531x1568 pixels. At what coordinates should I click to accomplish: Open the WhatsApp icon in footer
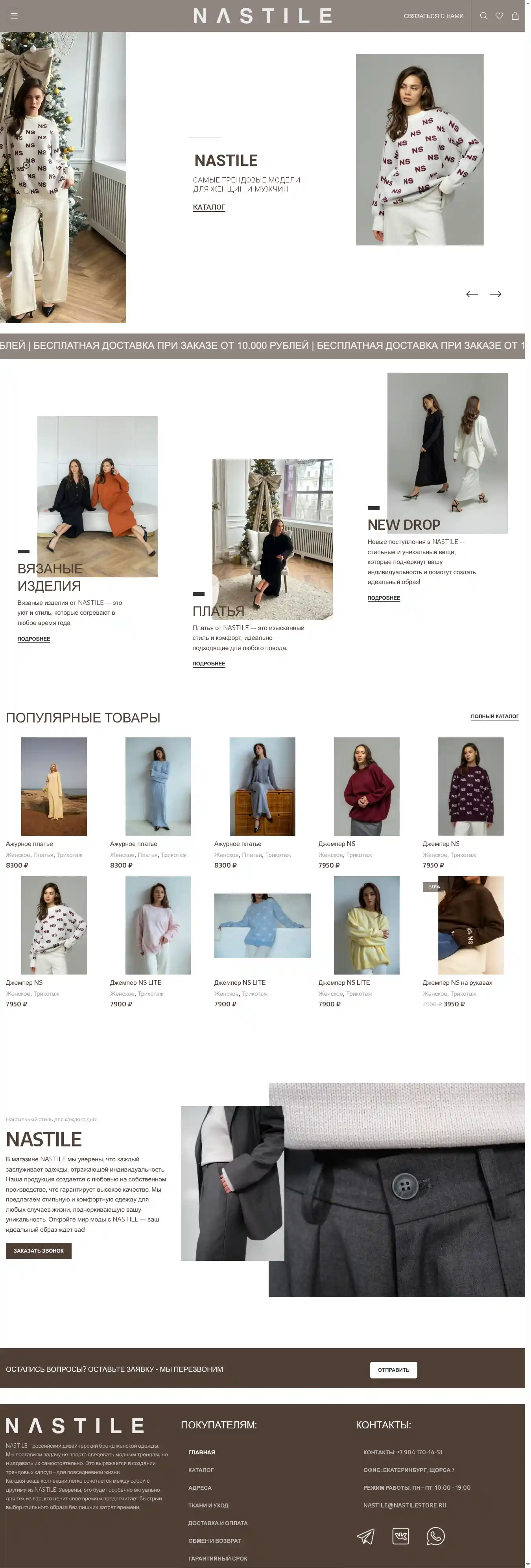tap(435, 1536)
